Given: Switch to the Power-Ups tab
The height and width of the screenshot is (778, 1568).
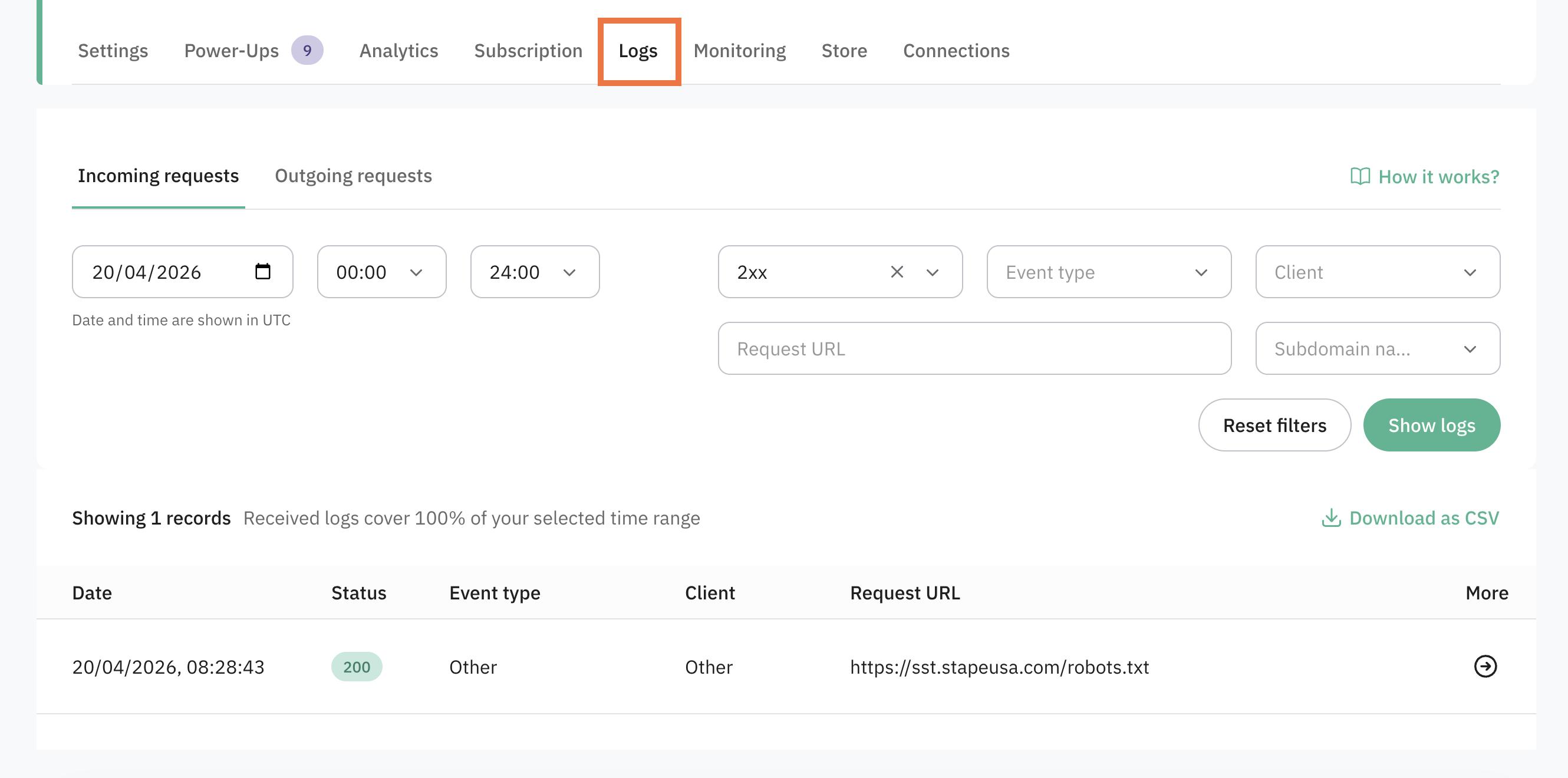Looking at the screenshot, I should [231, 51].
